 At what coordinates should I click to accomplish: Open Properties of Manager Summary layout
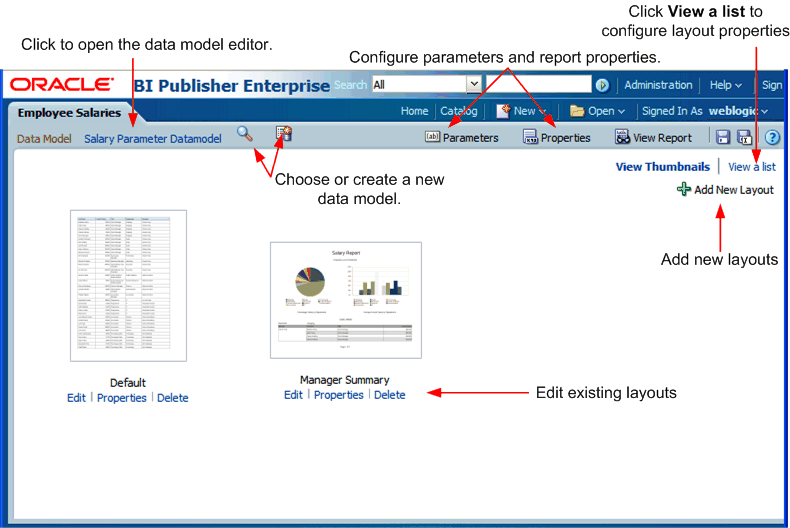click(339, 395)
